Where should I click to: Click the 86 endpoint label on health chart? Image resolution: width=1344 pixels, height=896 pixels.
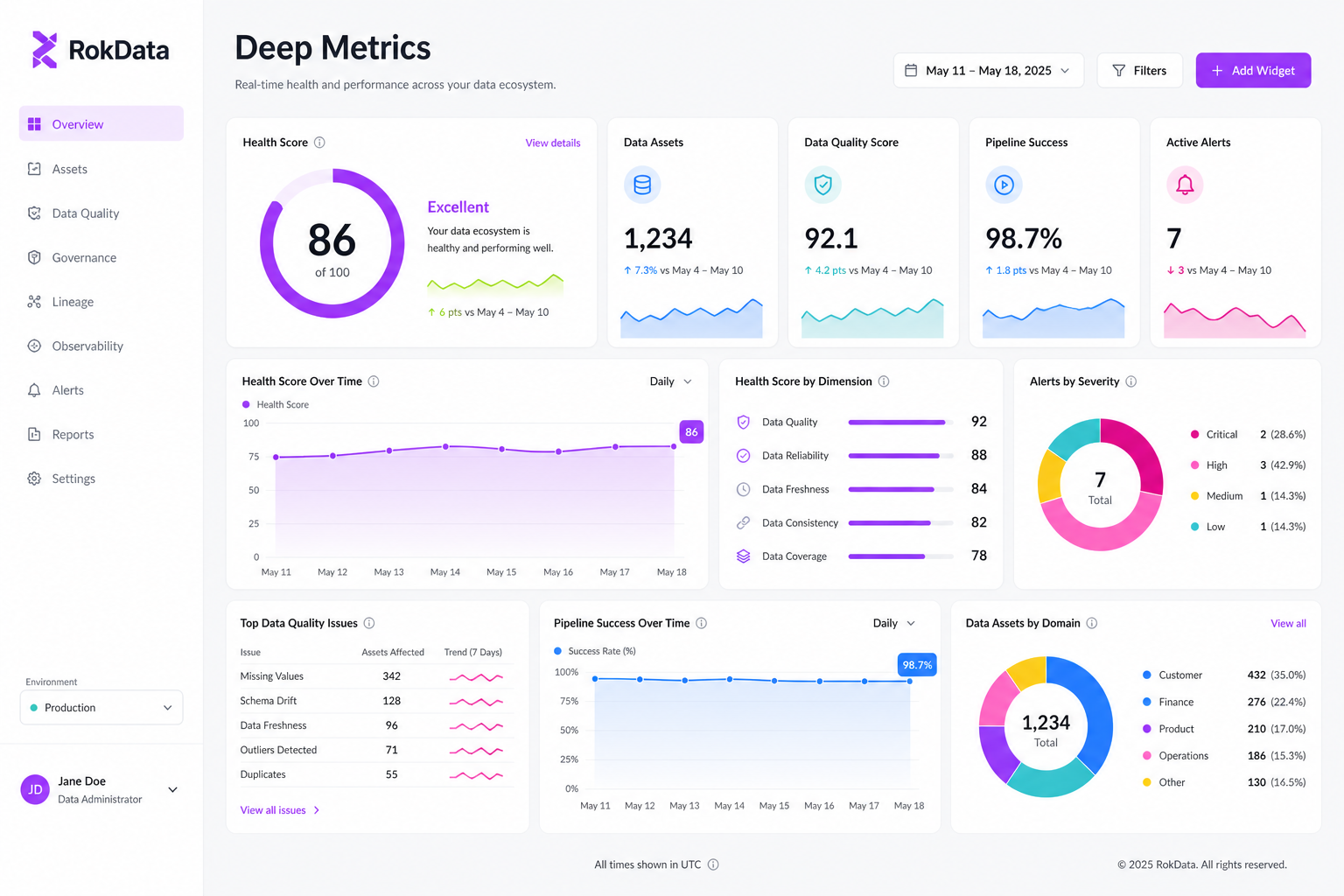point(691,431)
